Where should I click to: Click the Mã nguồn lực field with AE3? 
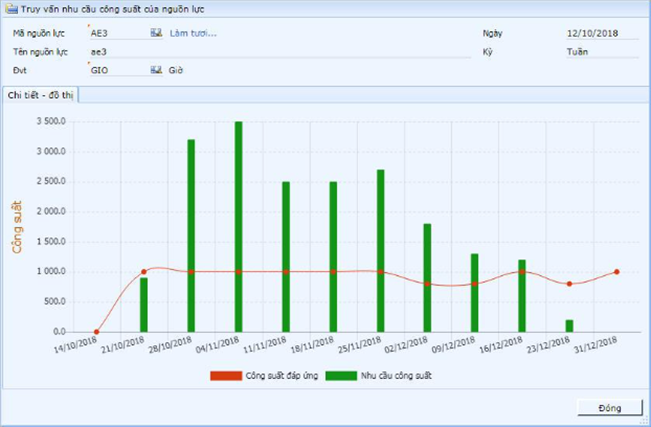point(117,33)
